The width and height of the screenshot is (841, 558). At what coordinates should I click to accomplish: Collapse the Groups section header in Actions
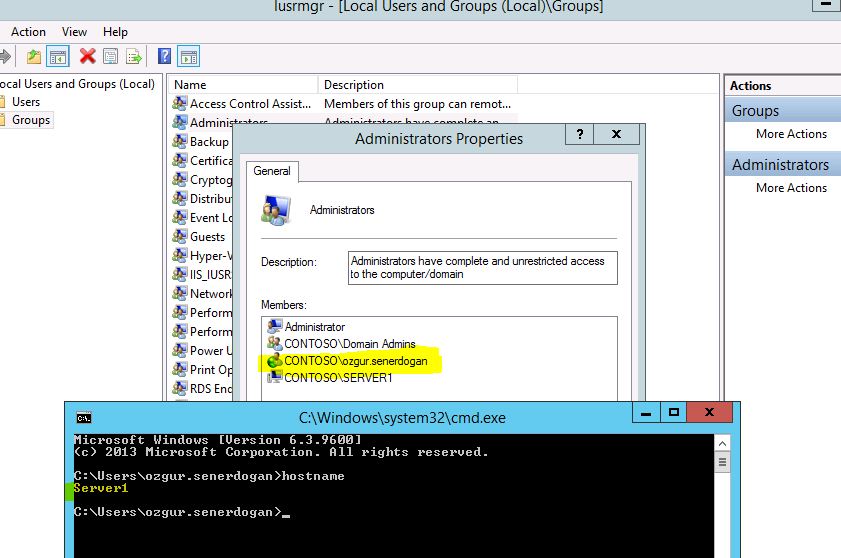pyautogui.click(x=783, y=111)
